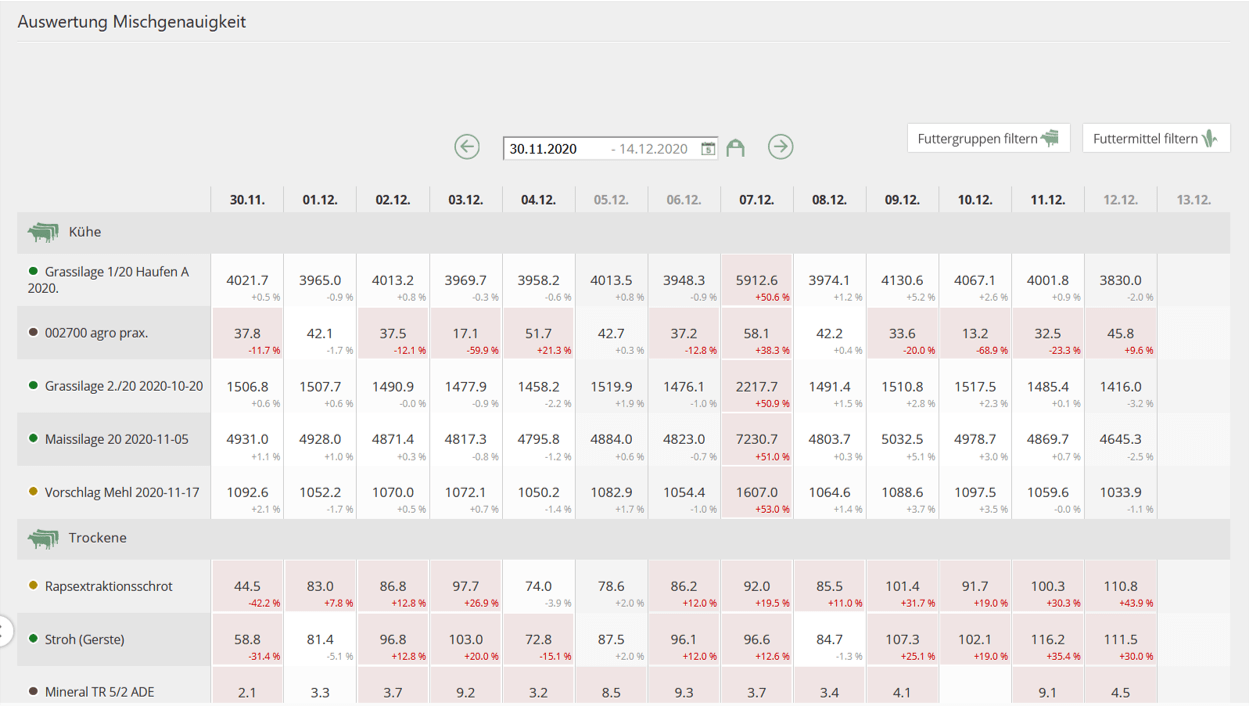Click the dark dot beside 002700 agro prax.
The height and width of the screenshot is (706, 1249).
33,332
